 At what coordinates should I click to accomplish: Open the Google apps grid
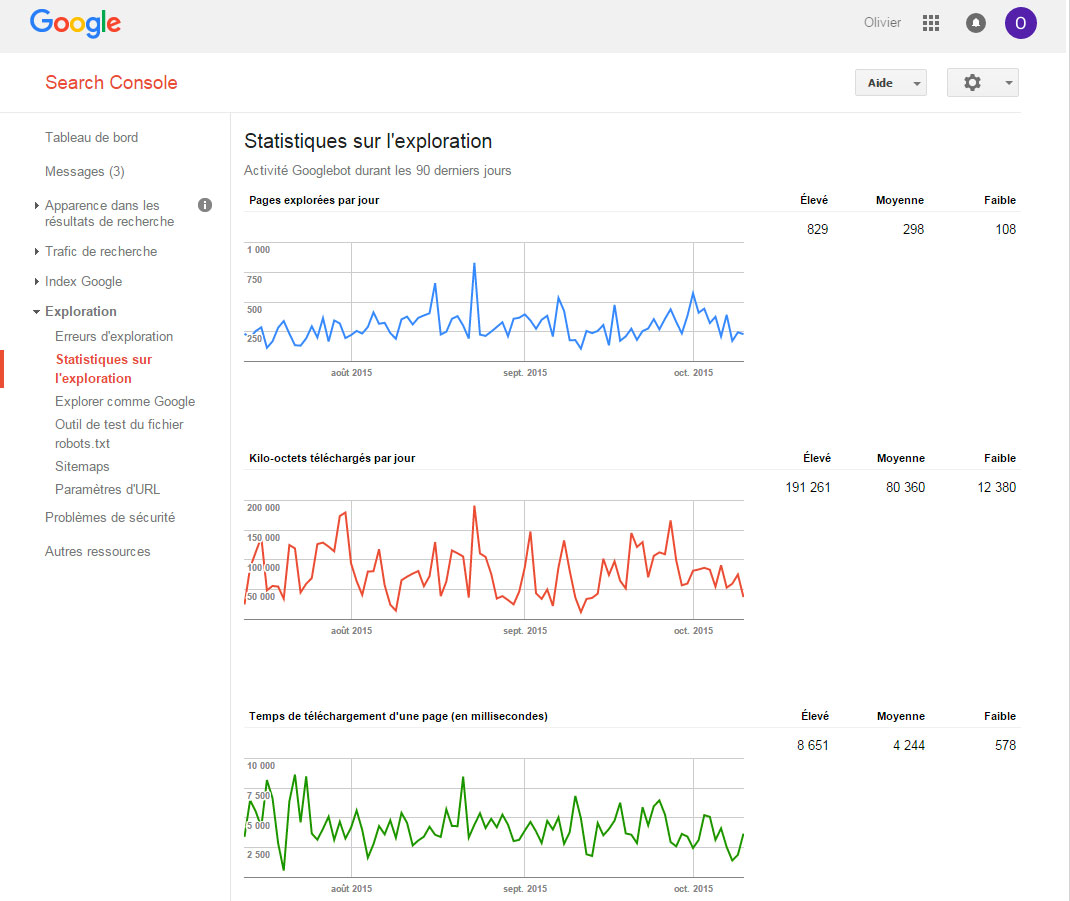click(931, 23)
